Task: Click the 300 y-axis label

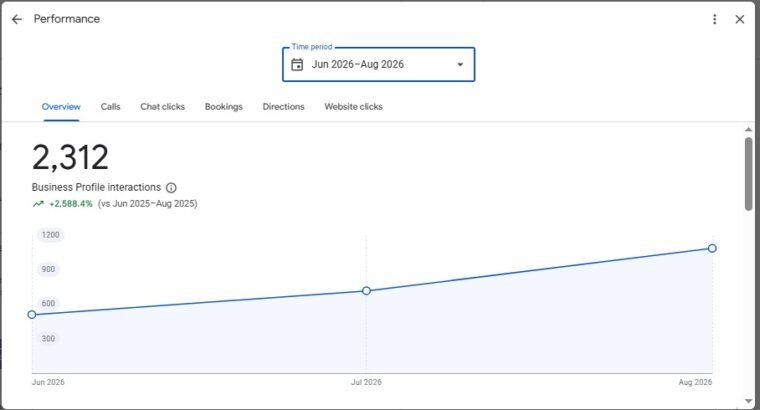Action: (x=48, y=339)
